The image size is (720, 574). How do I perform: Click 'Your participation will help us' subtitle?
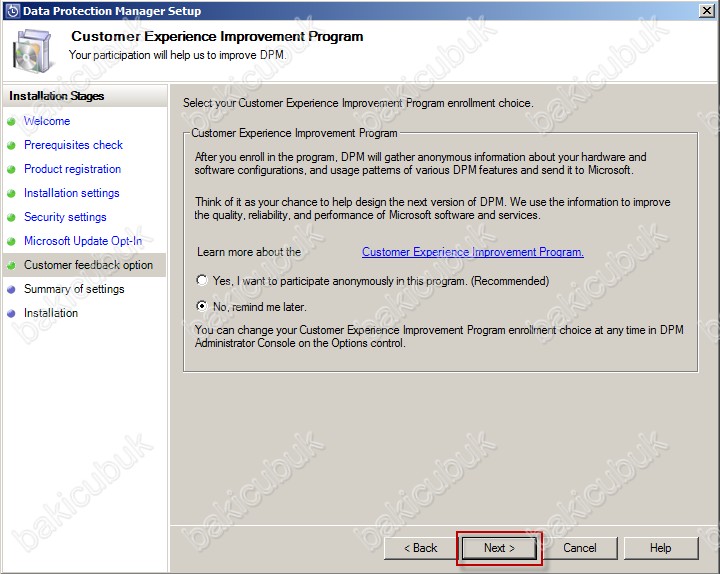(177, 55)
